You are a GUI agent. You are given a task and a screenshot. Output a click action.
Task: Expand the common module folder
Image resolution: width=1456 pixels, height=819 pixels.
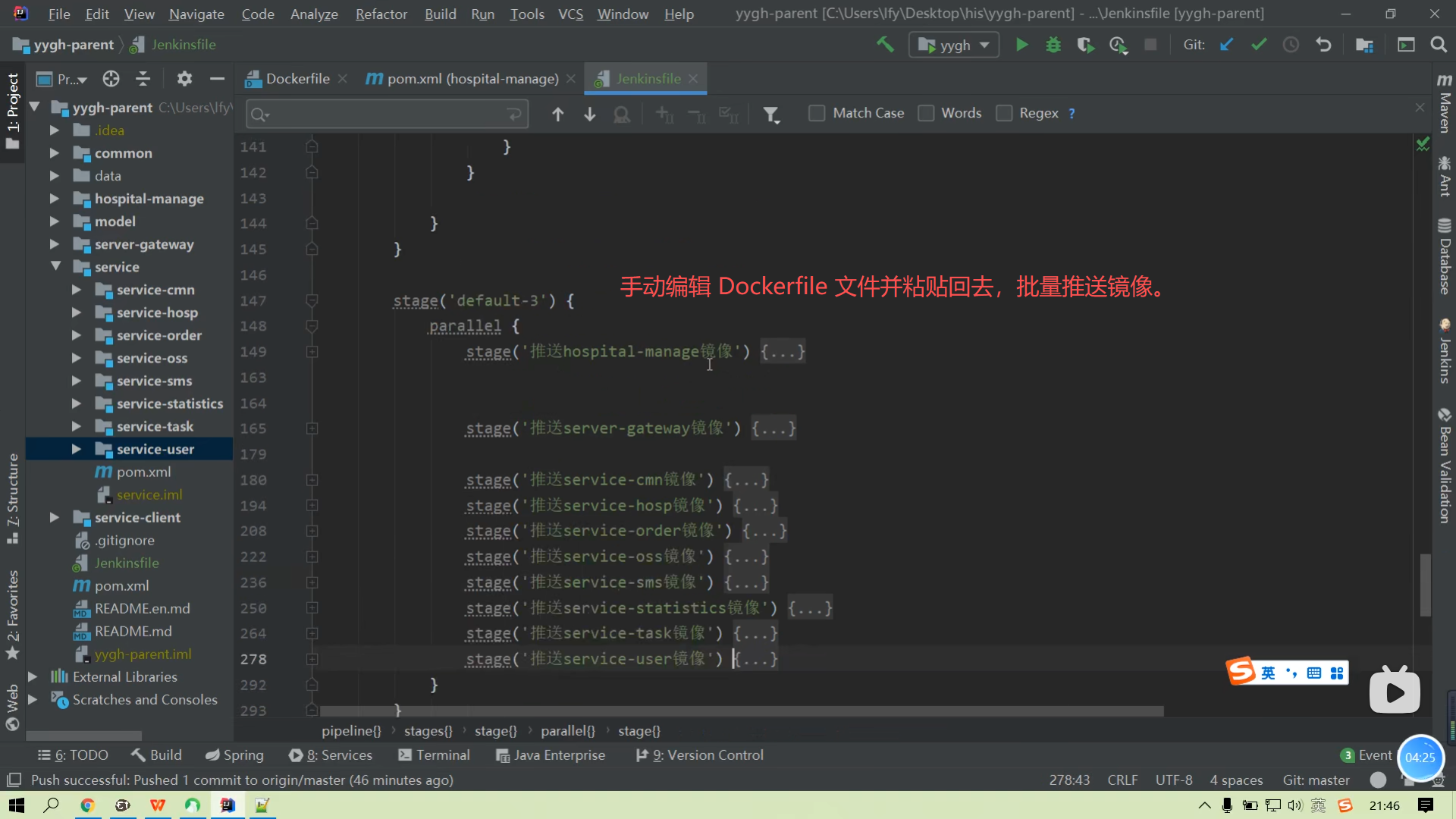click(54, 153)
